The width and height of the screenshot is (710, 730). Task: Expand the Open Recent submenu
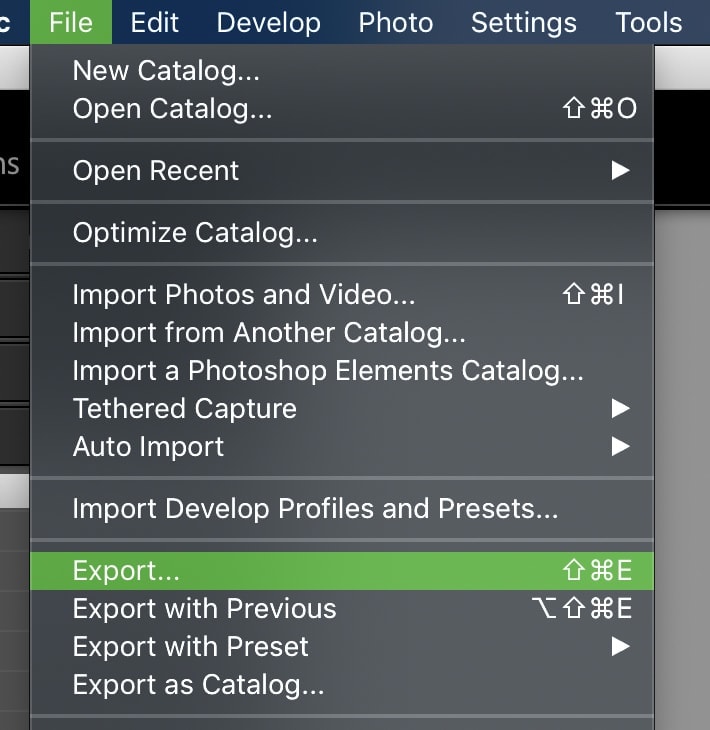342,170
